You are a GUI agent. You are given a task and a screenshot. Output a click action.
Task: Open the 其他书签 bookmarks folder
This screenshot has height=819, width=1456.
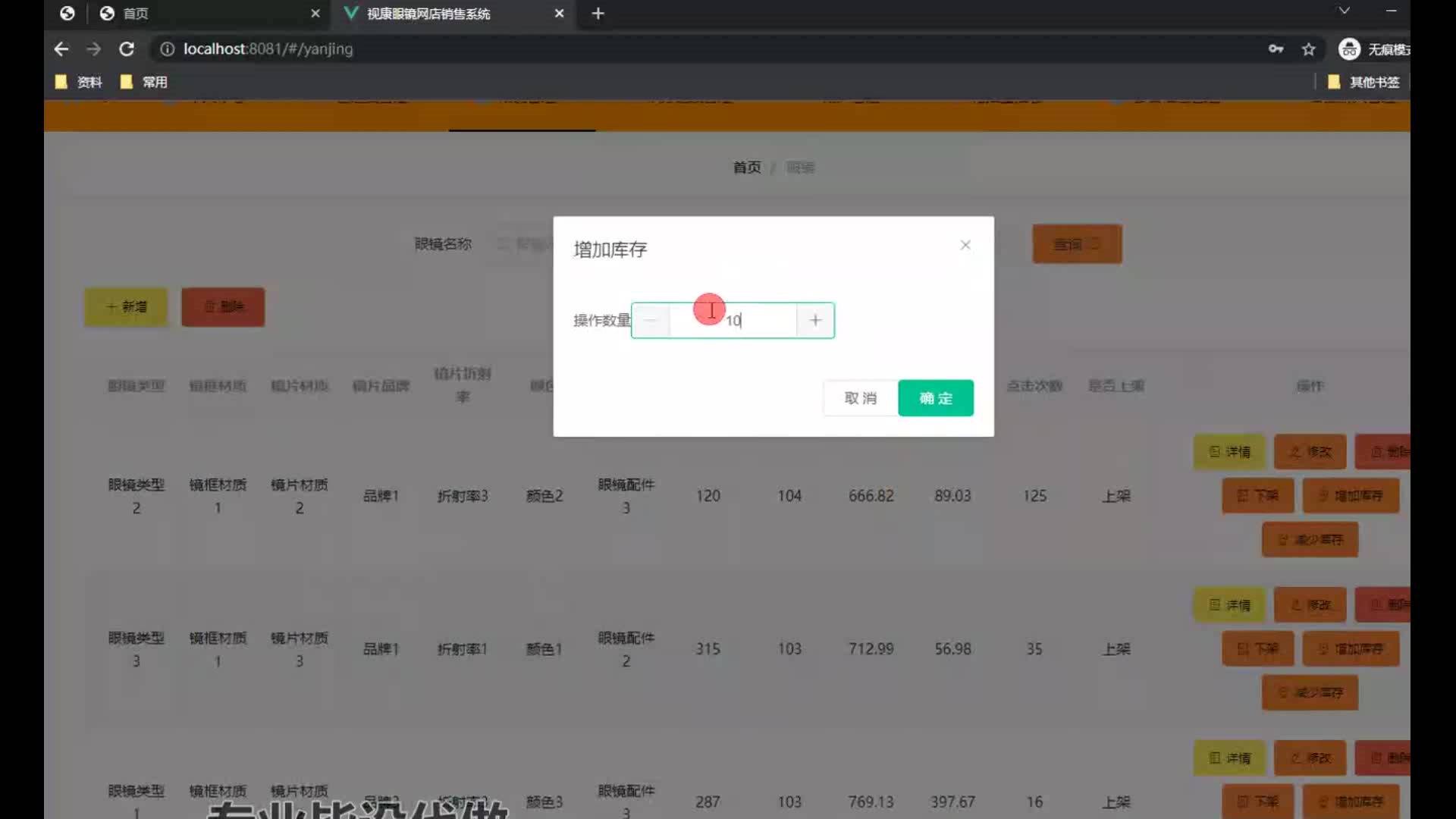click(x=1364, y=82)
